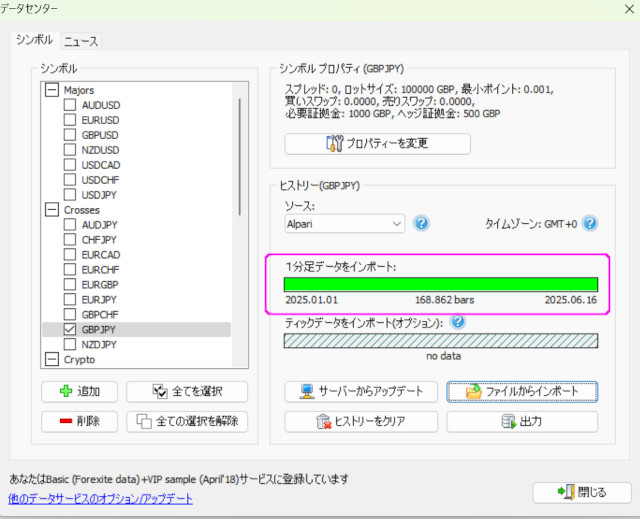Click the checkmarks icon on 全てを選択

click(x=160, y=391)
